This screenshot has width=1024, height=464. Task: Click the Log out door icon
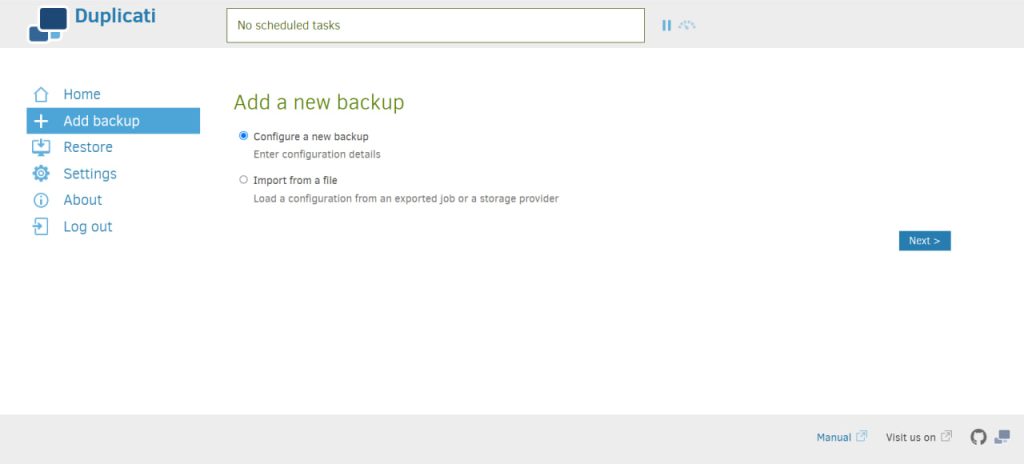point(41,227)
